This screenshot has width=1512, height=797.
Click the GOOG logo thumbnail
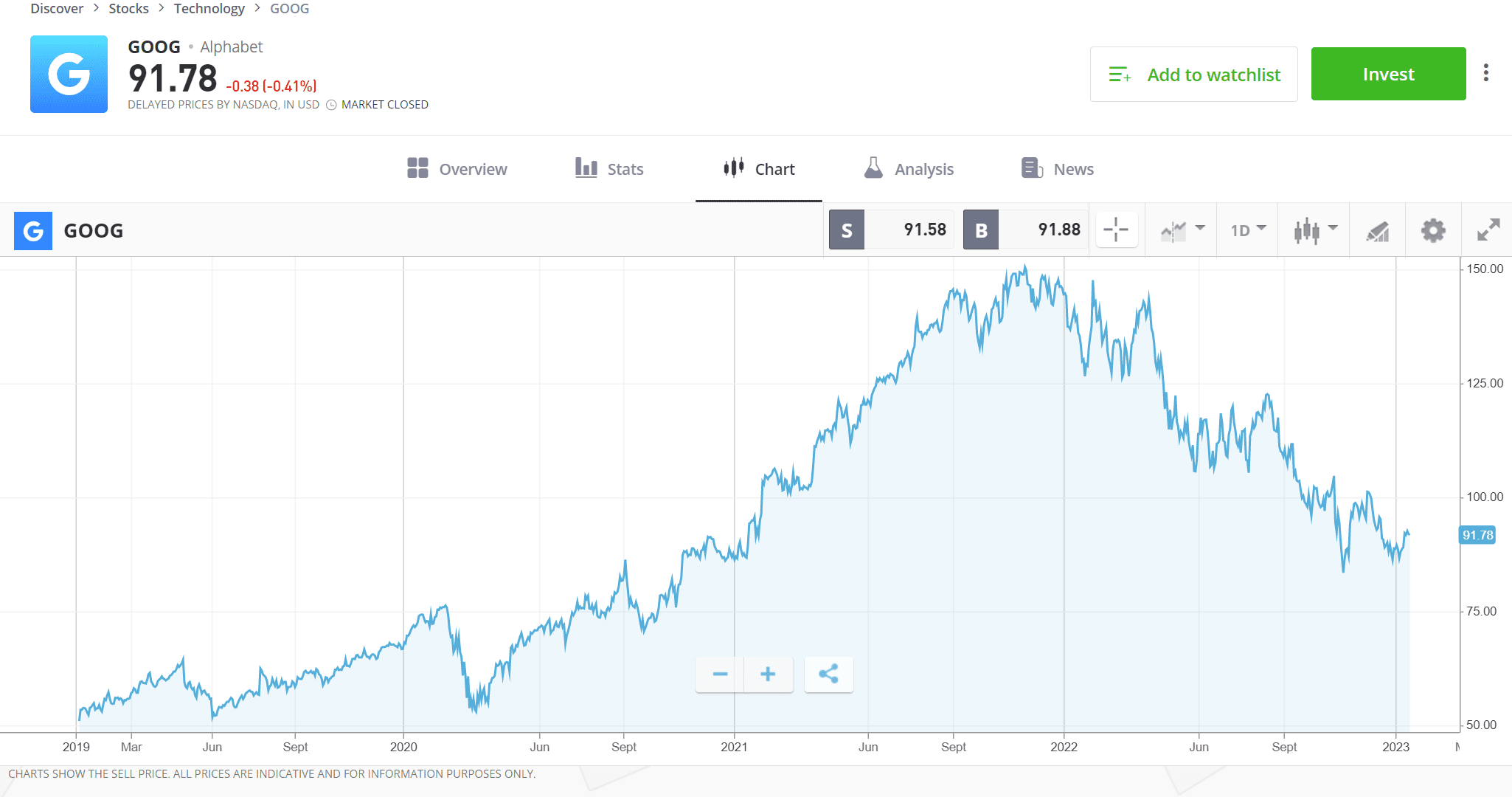coord(69,74)
